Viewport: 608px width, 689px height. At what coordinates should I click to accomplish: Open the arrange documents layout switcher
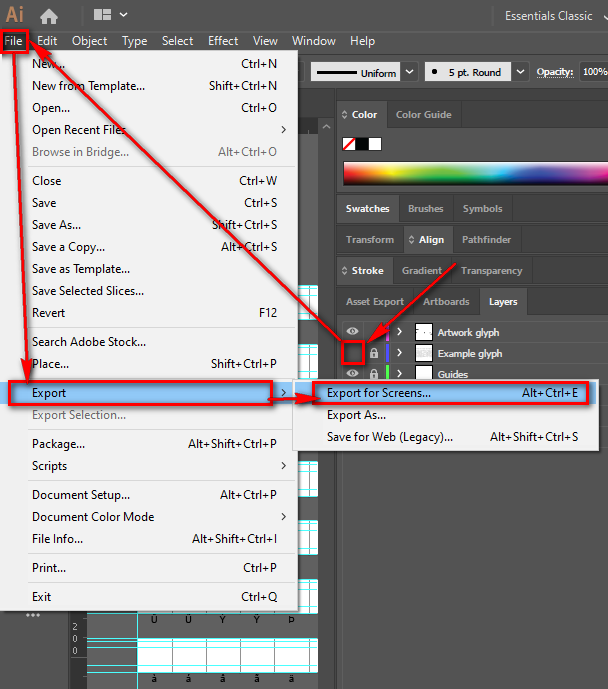point(110,15)
